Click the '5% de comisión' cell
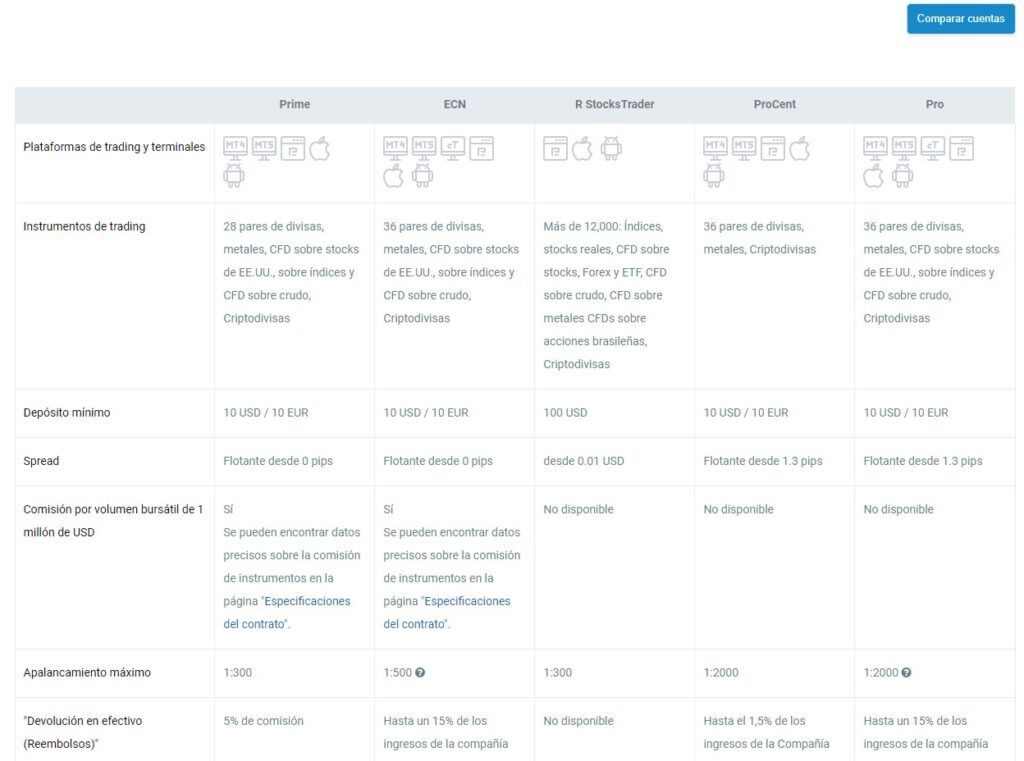The width and height of the screenshot is (1024, 761). click(x=263, y=721)
